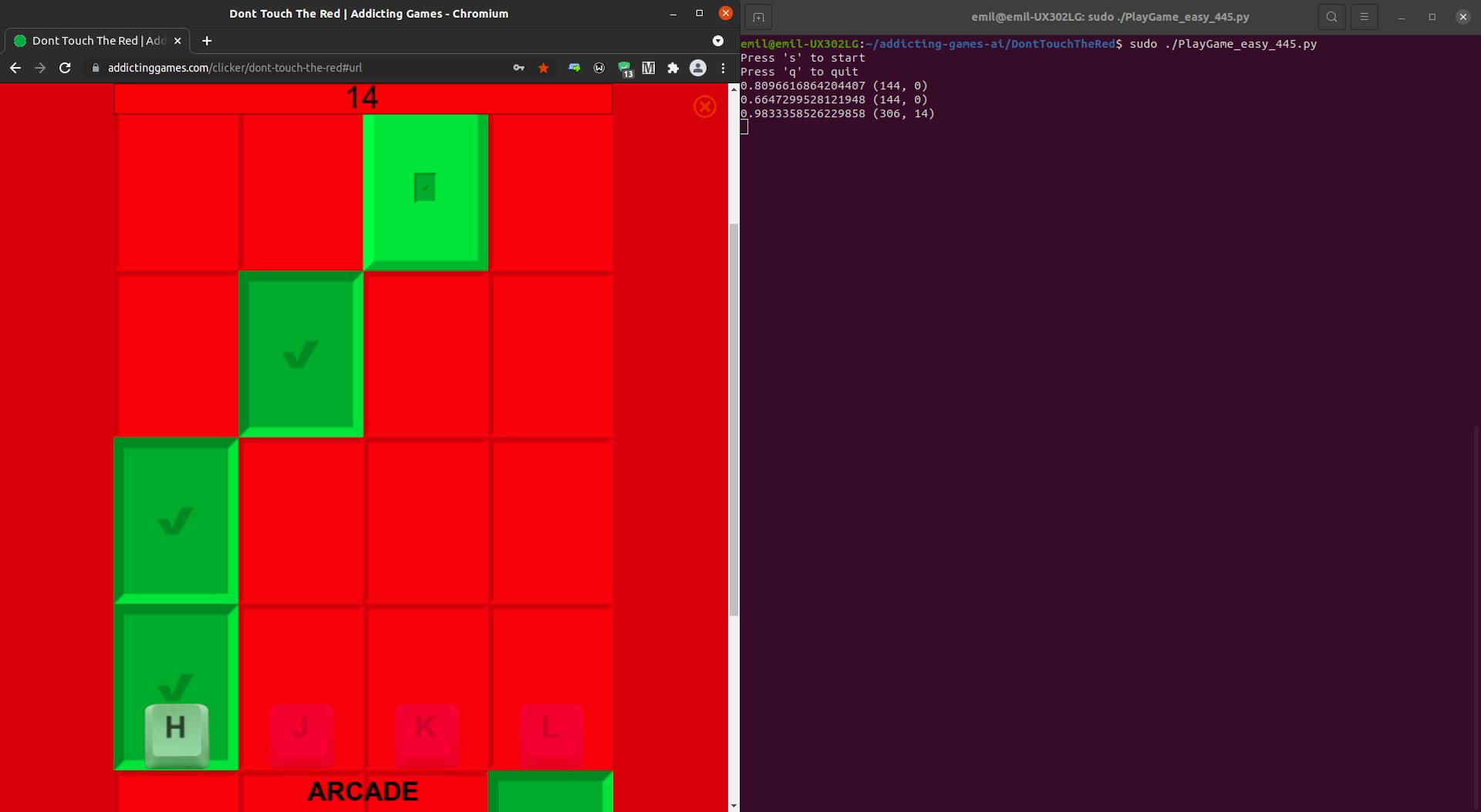Open the terminal hamburger menu

1365,15
